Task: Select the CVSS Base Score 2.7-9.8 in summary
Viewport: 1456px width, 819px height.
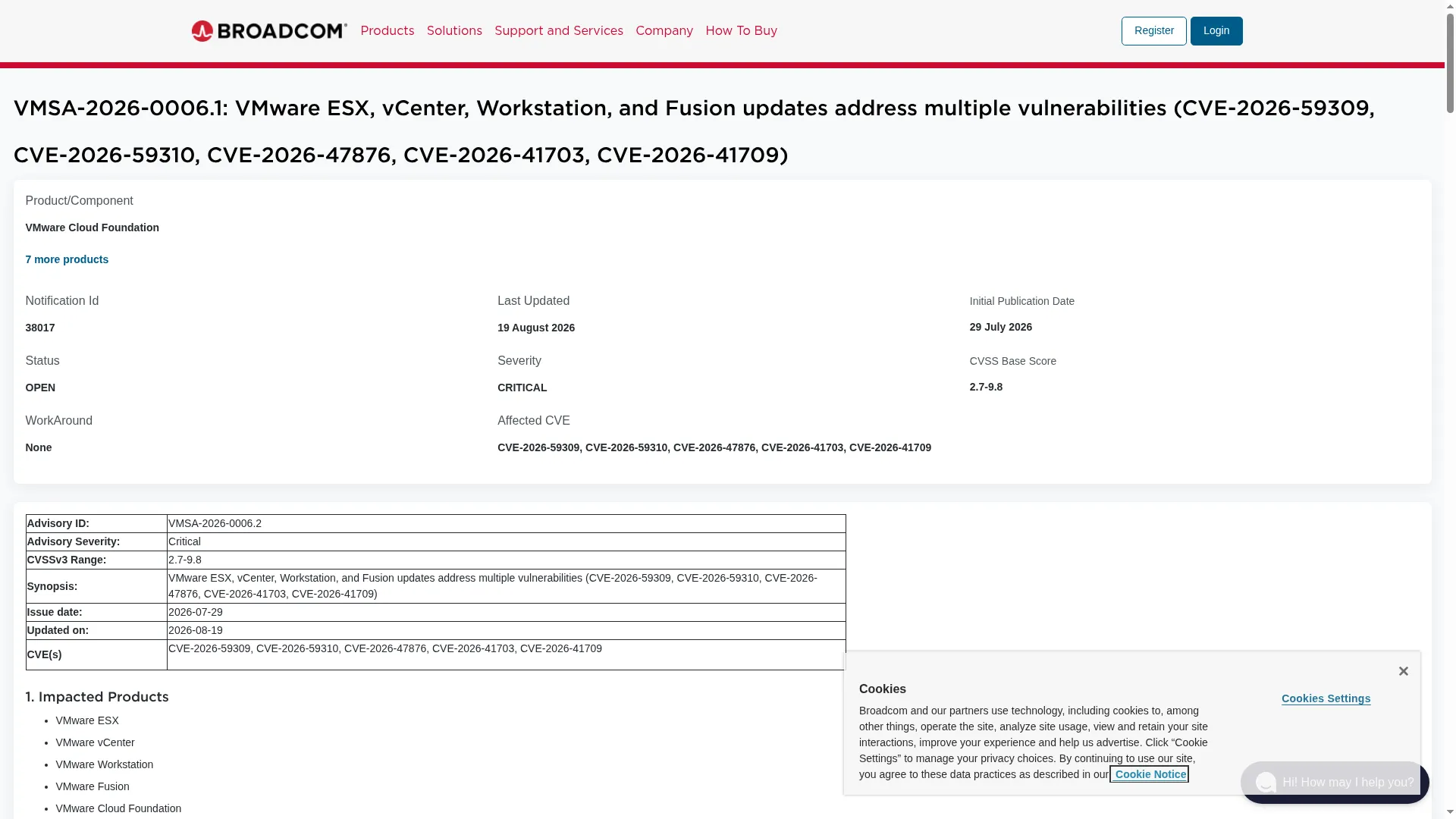Action: pyautogui.click(x=986, y=387)
